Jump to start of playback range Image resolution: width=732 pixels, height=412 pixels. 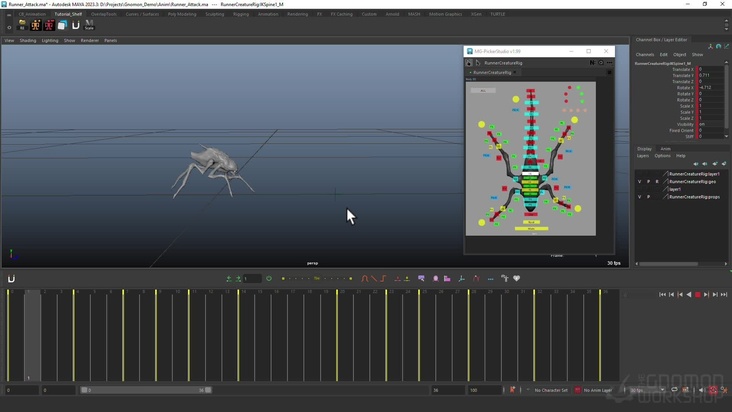[x=663, y=295]
